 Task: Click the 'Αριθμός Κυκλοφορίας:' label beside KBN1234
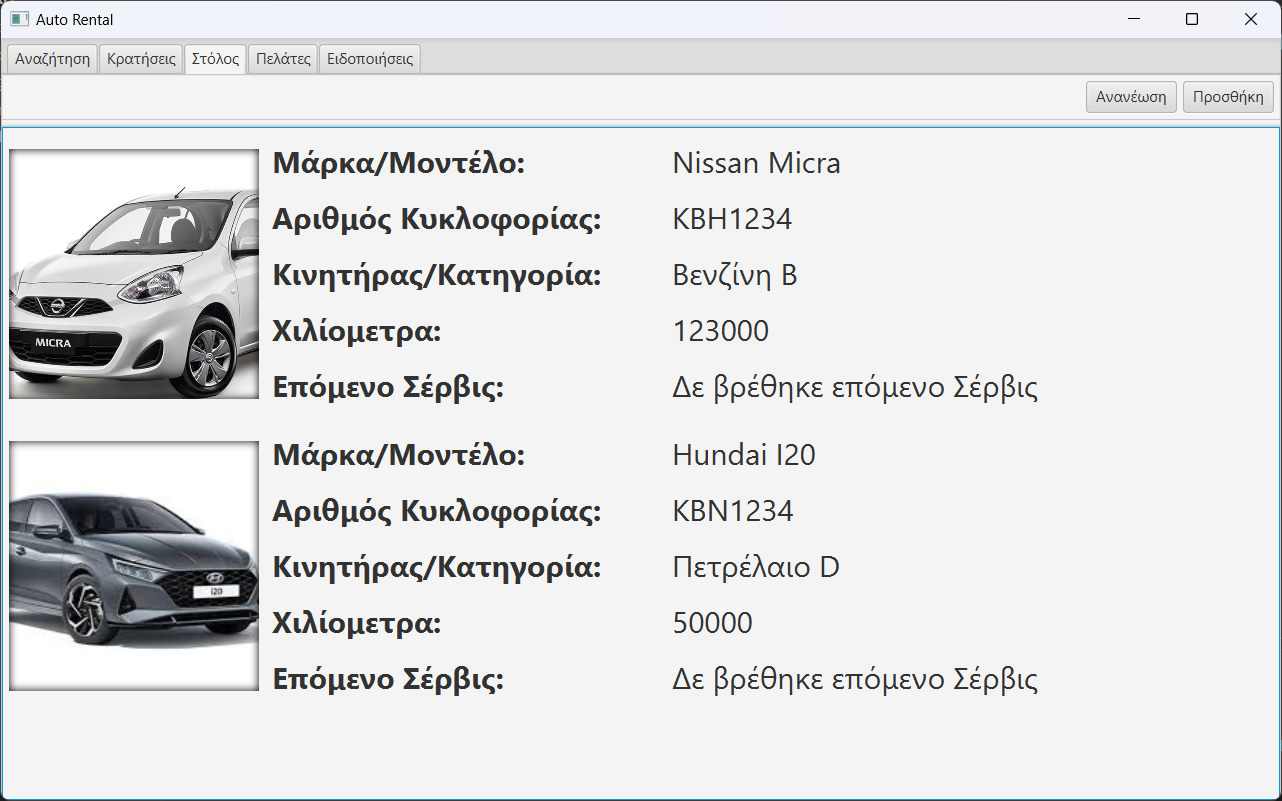coord(437,511)
